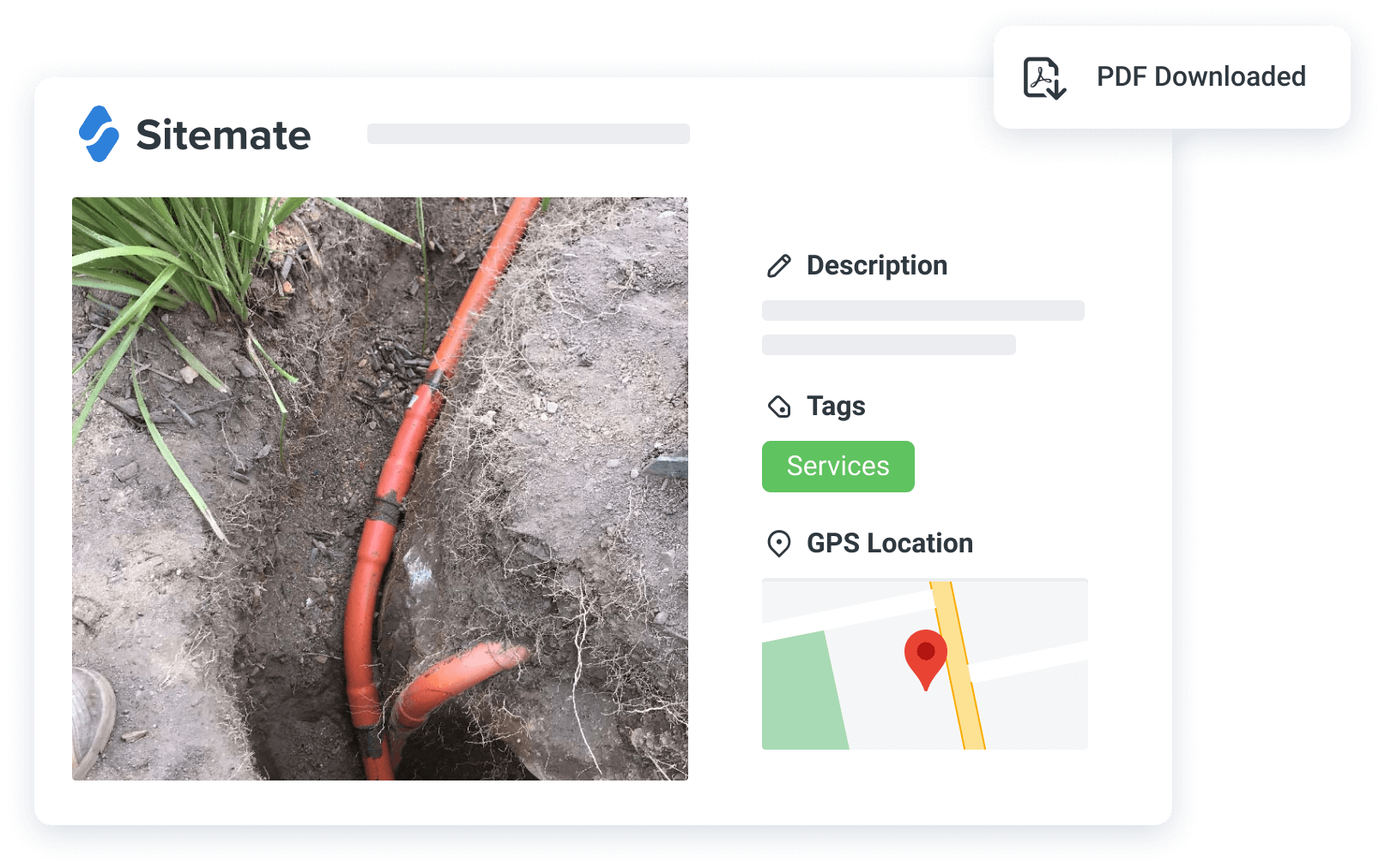Click the PDF Downloaded text
Image resolution: width=1385 pixels, height=868 pixels.
(x=1201, y=77)
